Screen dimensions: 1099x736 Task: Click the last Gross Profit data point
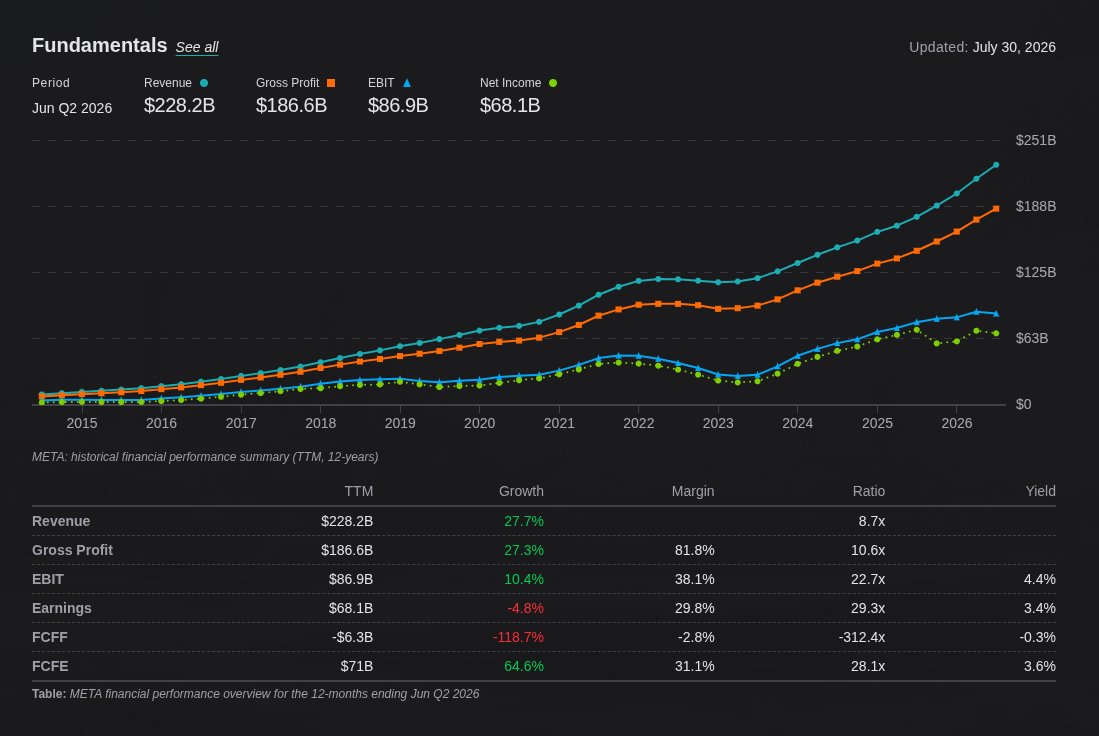coord(996,208)
